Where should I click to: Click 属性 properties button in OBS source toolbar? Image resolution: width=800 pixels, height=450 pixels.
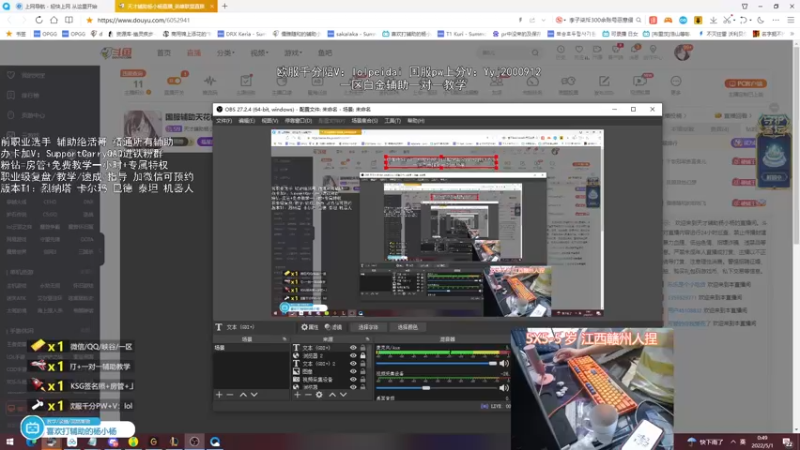click(310, 327)
